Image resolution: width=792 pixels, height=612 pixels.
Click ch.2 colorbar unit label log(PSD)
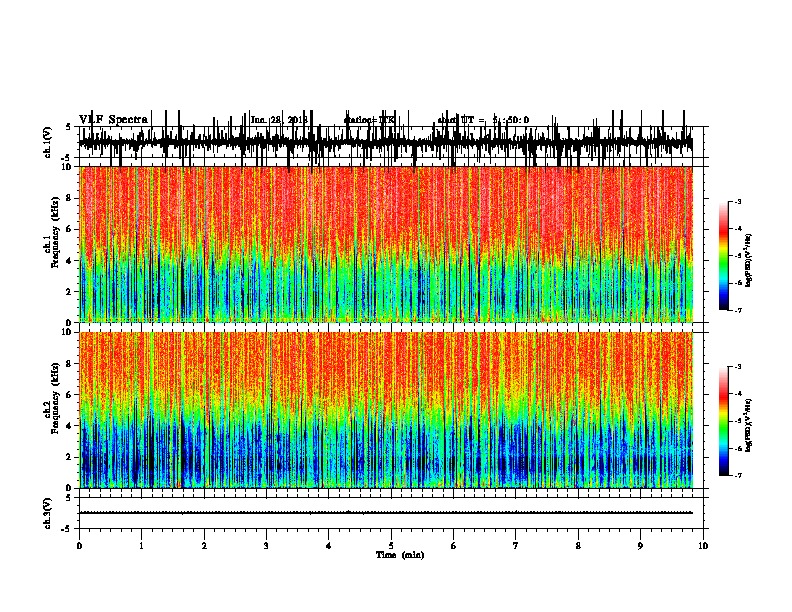pos(749,425)
